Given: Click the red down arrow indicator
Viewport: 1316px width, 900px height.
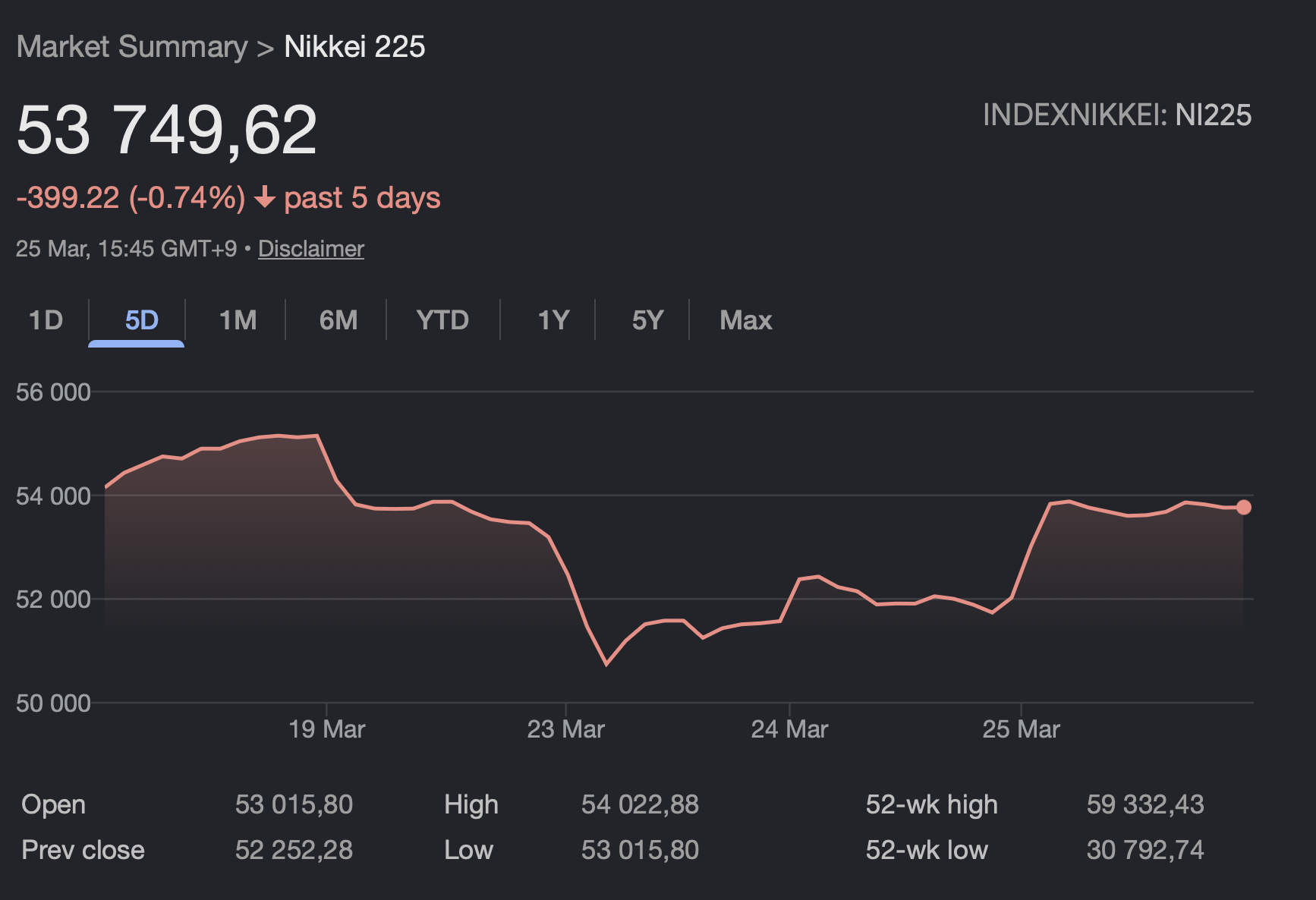Looking at the screenshot, I should pyautogui.click(x=264, y=198).
